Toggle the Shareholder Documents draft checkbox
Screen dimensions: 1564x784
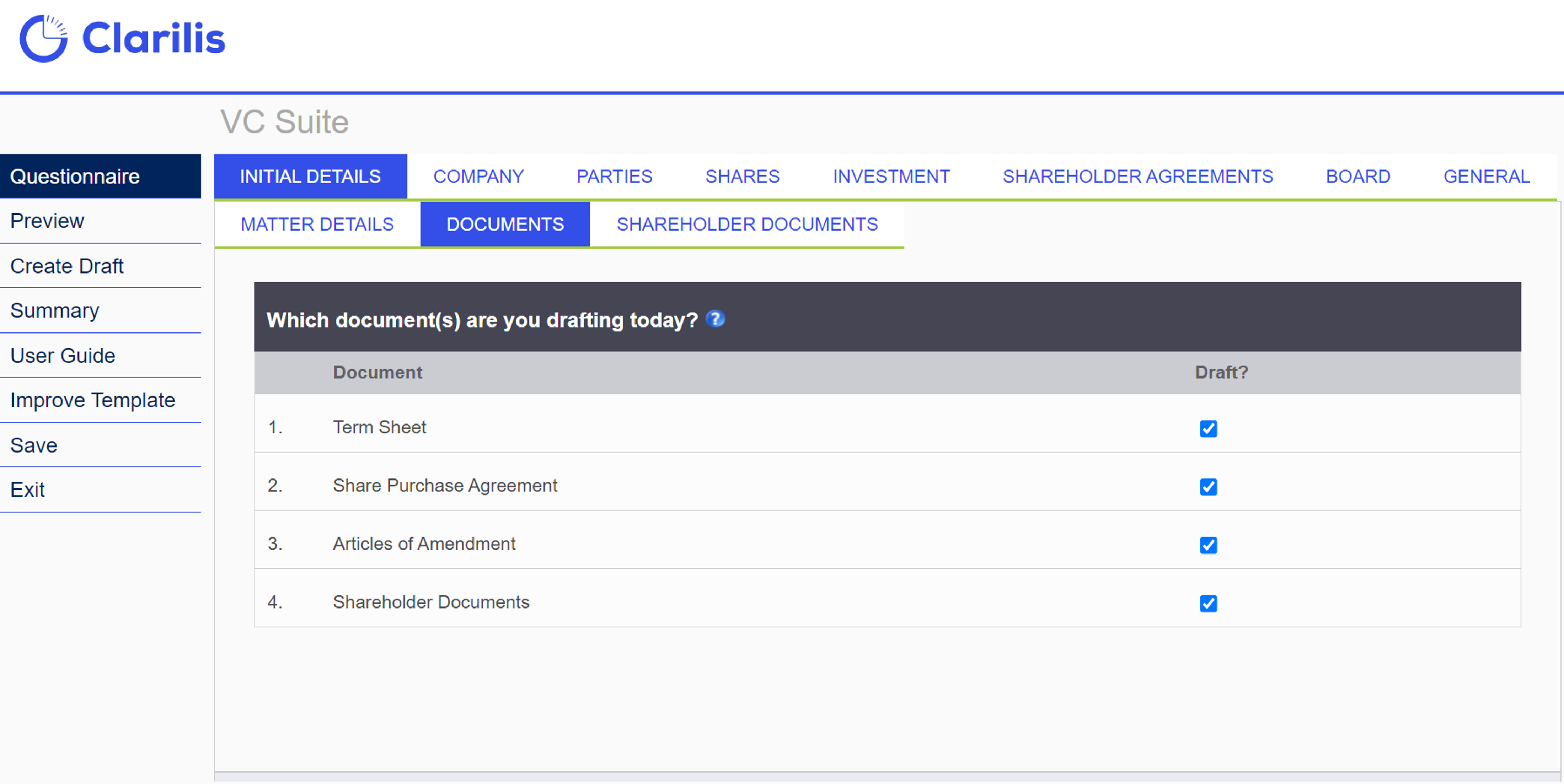[1208, 604]
